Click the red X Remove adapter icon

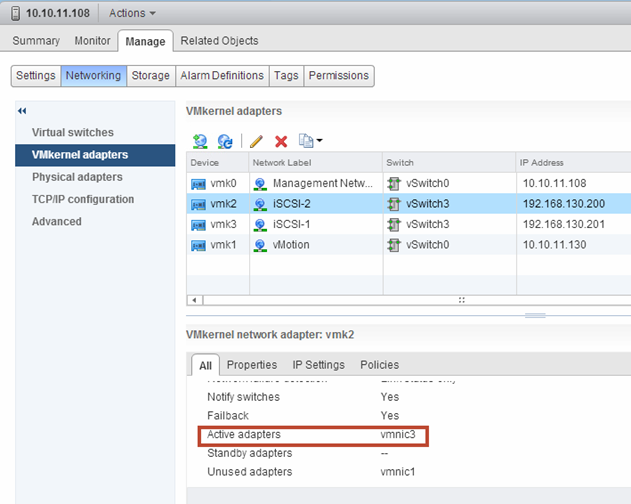pos(281,142)
